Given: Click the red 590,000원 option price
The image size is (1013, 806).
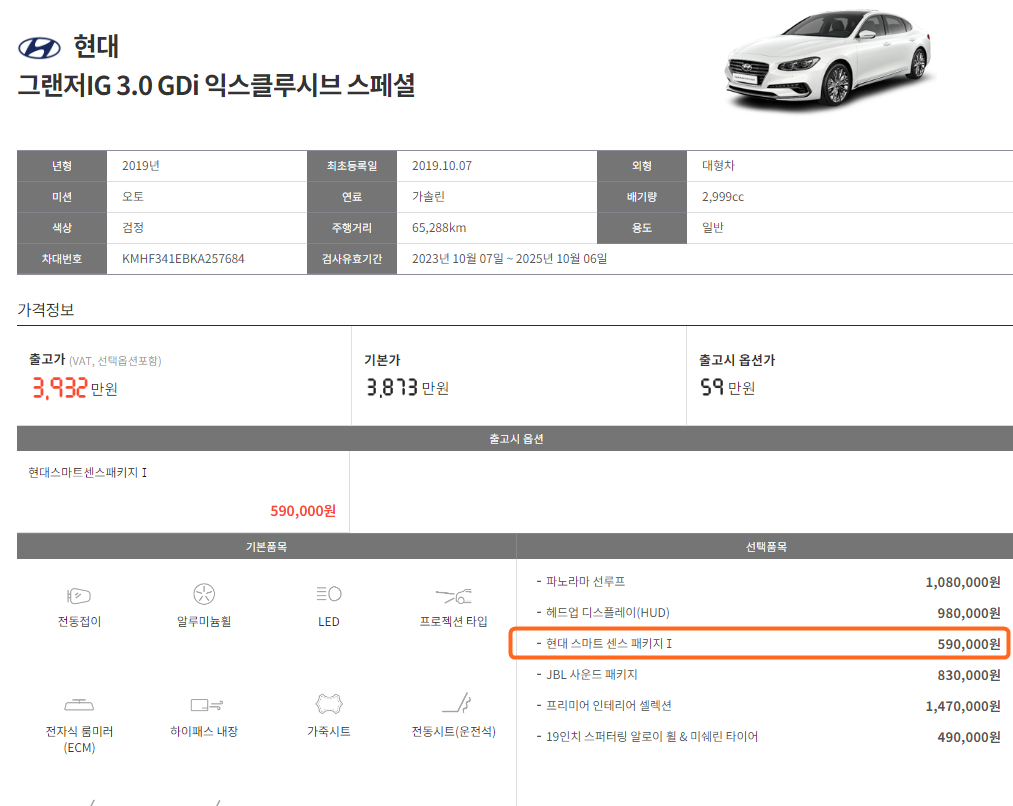Looking at the screenshot, I should pos(303,511).
